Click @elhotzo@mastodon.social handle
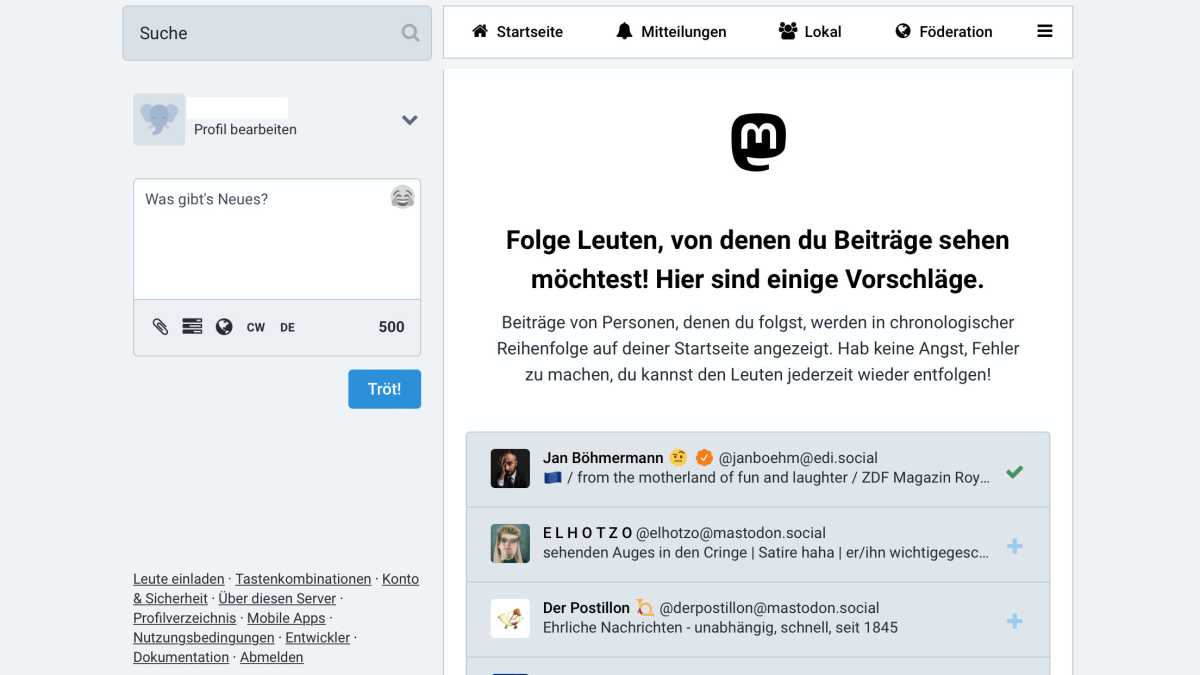 [x=731, y=533]
